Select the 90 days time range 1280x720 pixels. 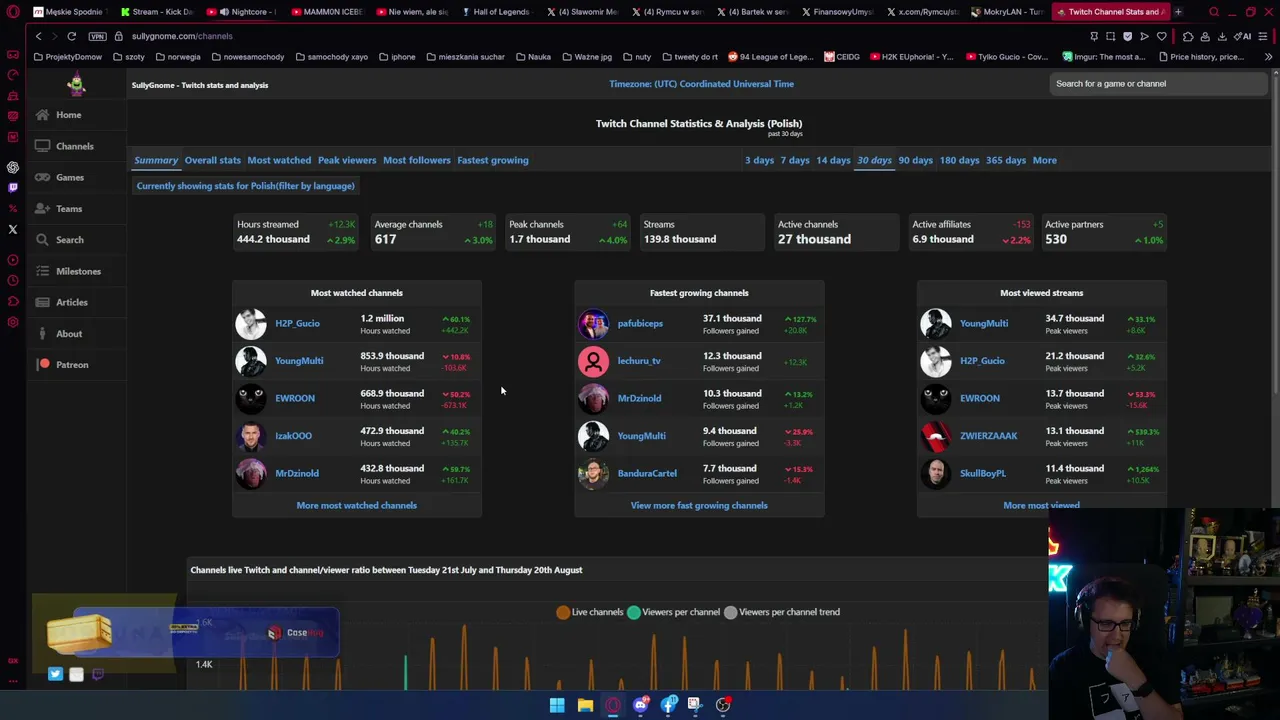[916, 160]
